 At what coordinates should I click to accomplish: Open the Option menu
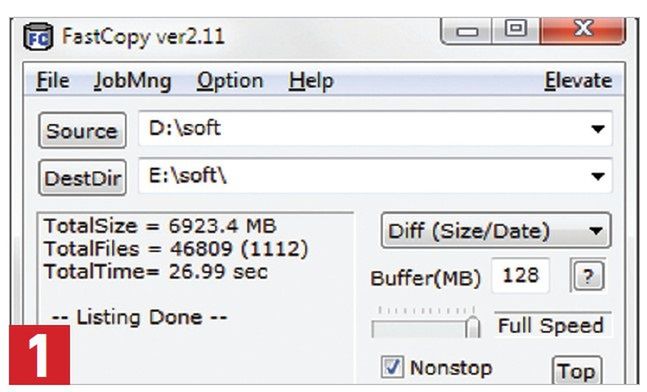click(230, 81)
